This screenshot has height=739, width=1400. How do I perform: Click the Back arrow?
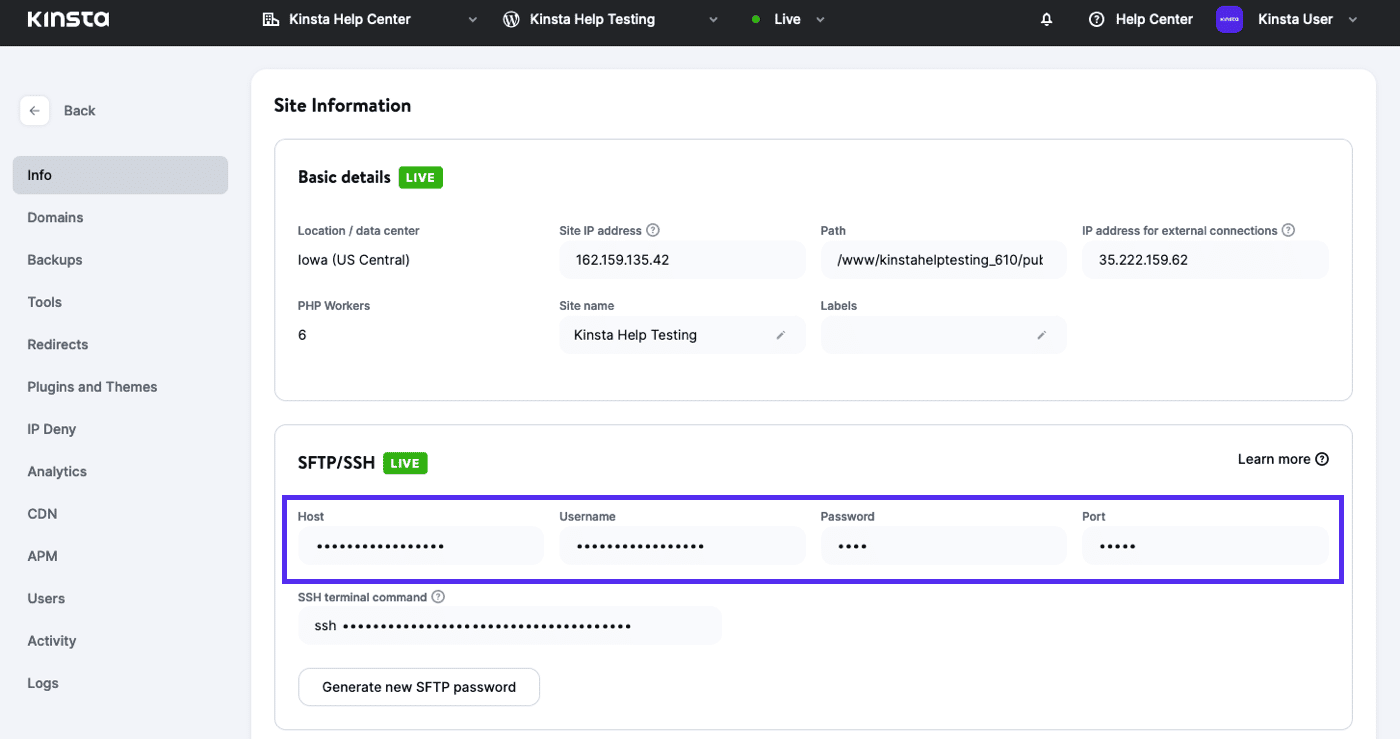point(34,110)
